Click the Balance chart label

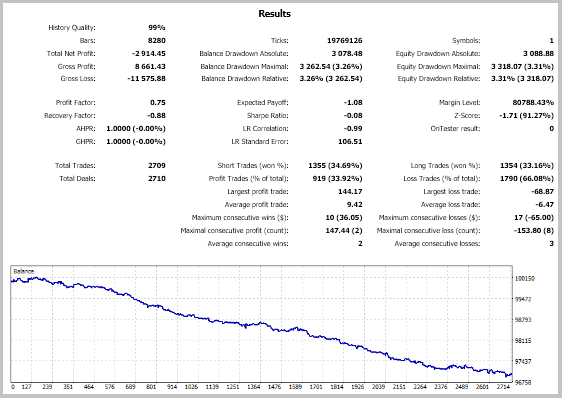coord(24,271)
